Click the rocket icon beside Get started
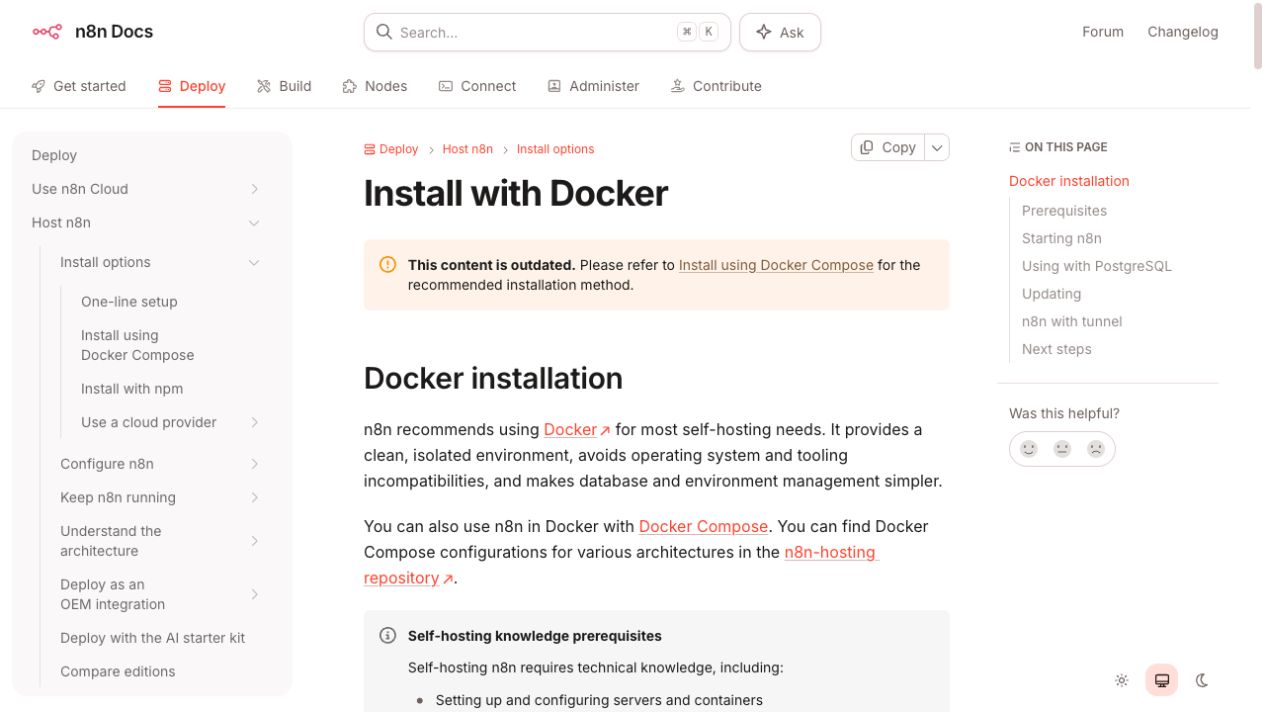Screen dimensions: 1265x712 tap(39, 86)
